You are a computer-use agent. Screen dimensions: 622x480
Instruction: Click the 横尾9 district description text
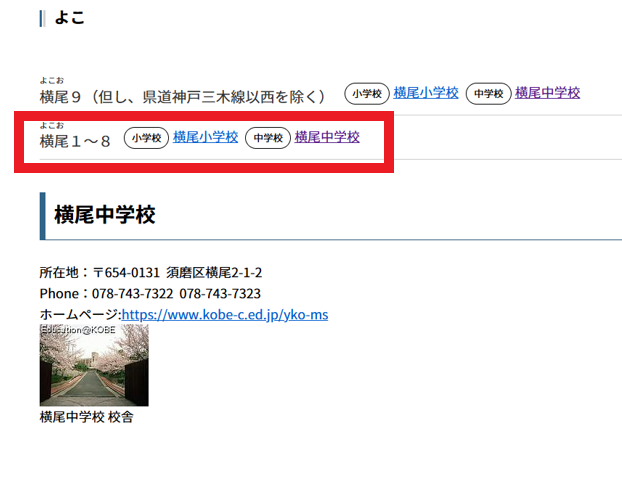[182, 97]
